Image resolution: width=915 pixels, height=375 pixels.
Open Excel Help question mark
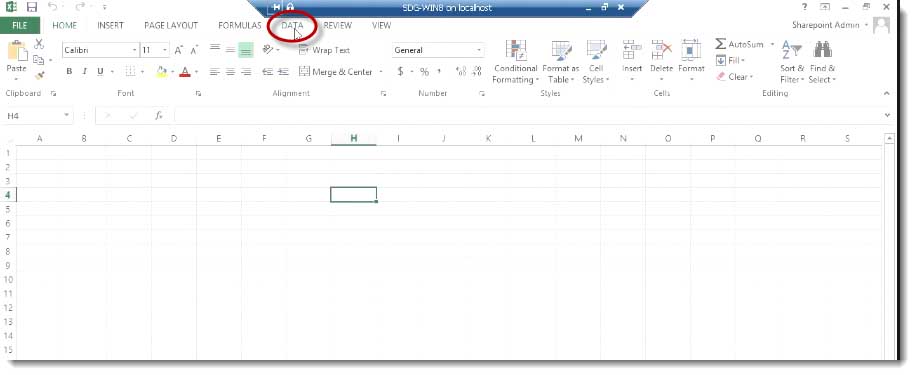805,7
